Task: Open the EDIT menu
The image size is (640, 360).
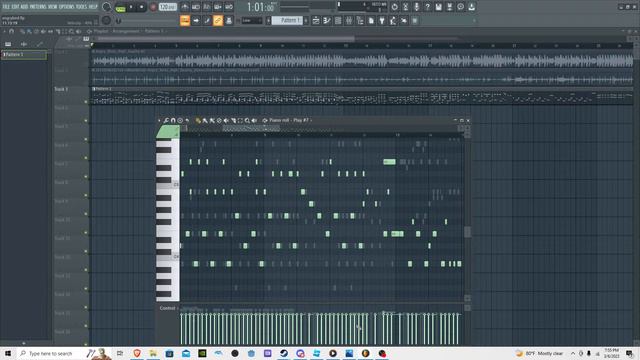Action: [16, 7]
